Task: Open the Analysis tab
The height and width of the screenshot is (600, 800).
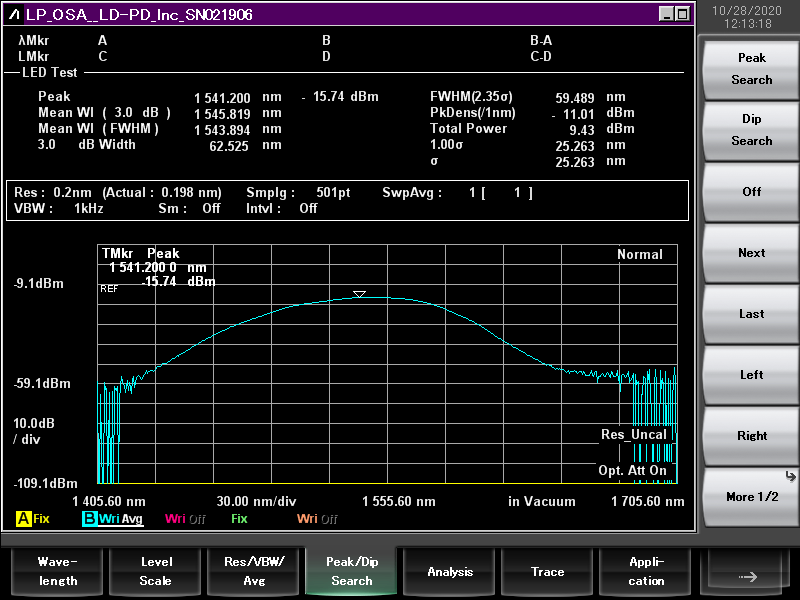Action: tap(450, 572)
